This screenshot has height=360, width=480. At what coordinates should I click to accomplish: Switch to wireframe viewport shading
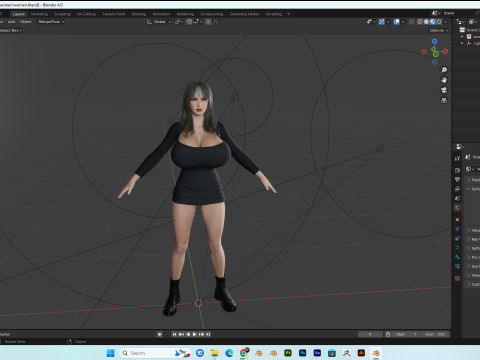(x=420, y=22)
